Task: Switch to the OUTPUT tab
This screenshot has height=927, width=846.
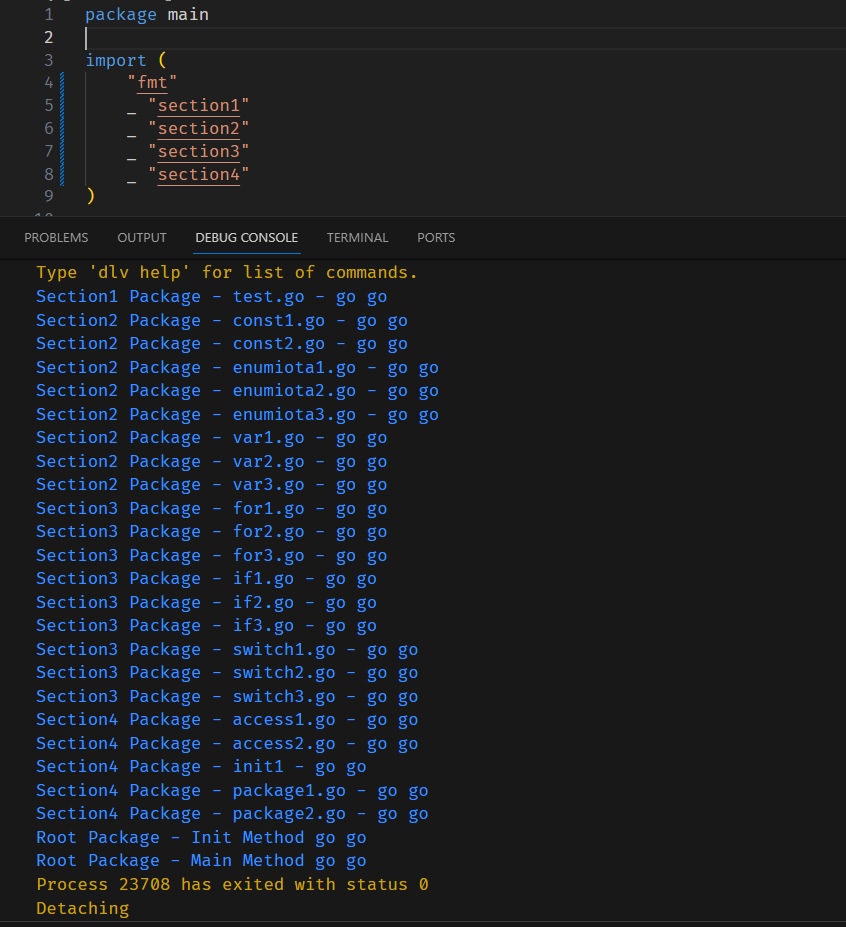Action: [x=142, y=238]
